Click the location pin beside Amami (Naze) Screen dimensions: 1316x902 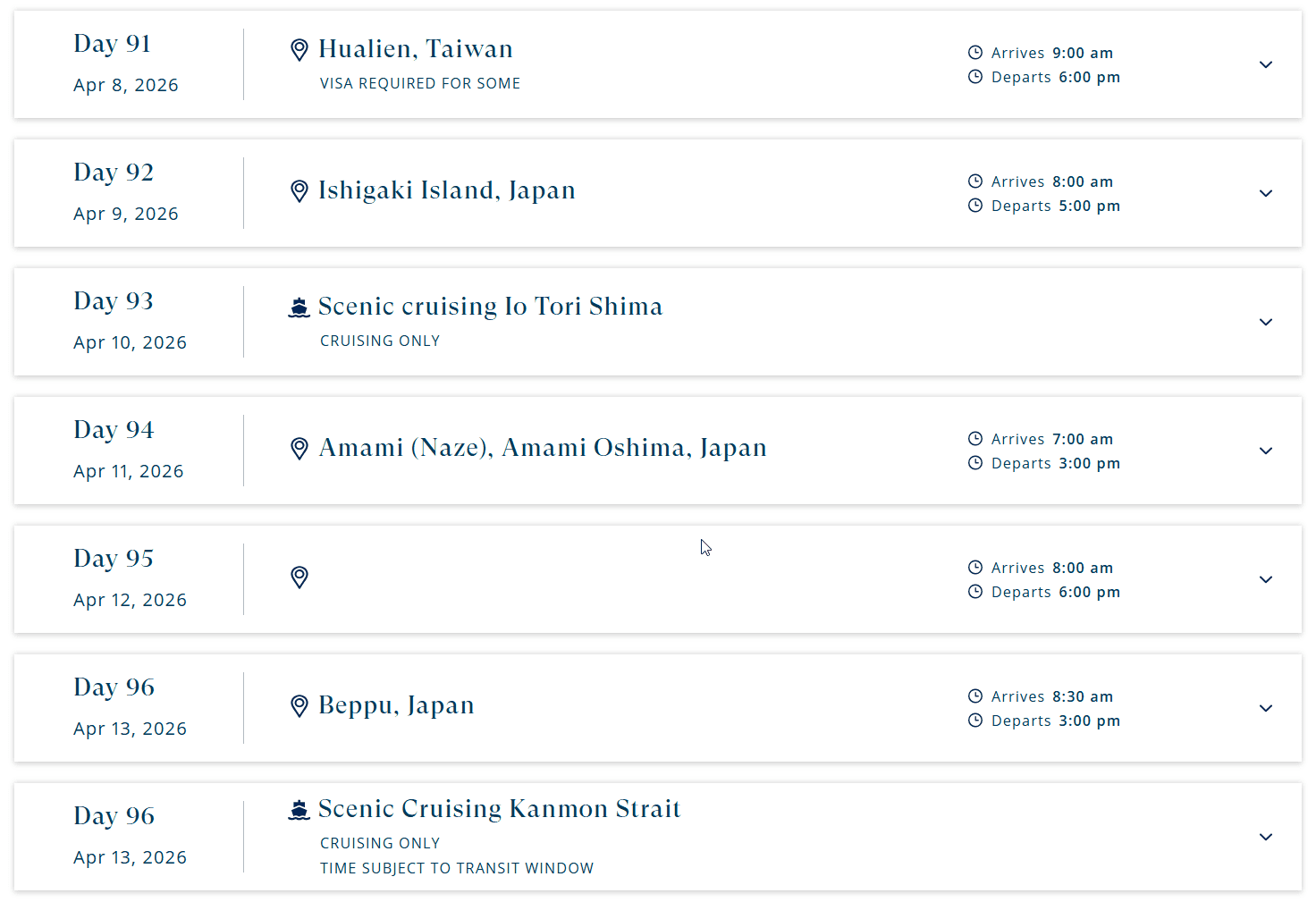[x=299, y=449]
